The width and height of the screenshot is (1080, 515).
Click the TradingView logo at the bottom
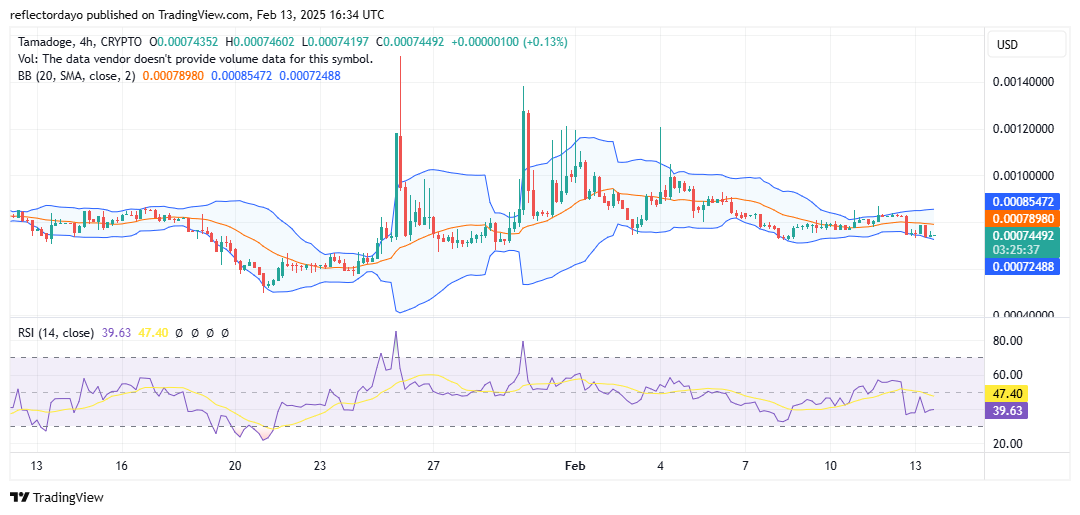pyautogui.click(x=56, y=497)
